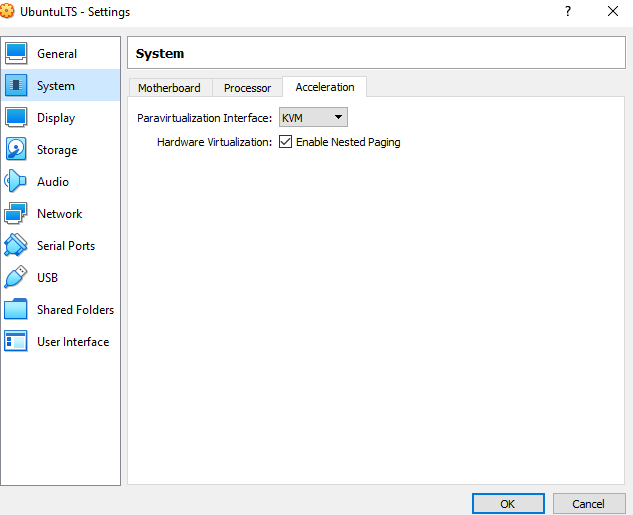The width and height of the screenshot is (633, 515).
Task: Click the User Interface window icon
Action: (16, 341)
